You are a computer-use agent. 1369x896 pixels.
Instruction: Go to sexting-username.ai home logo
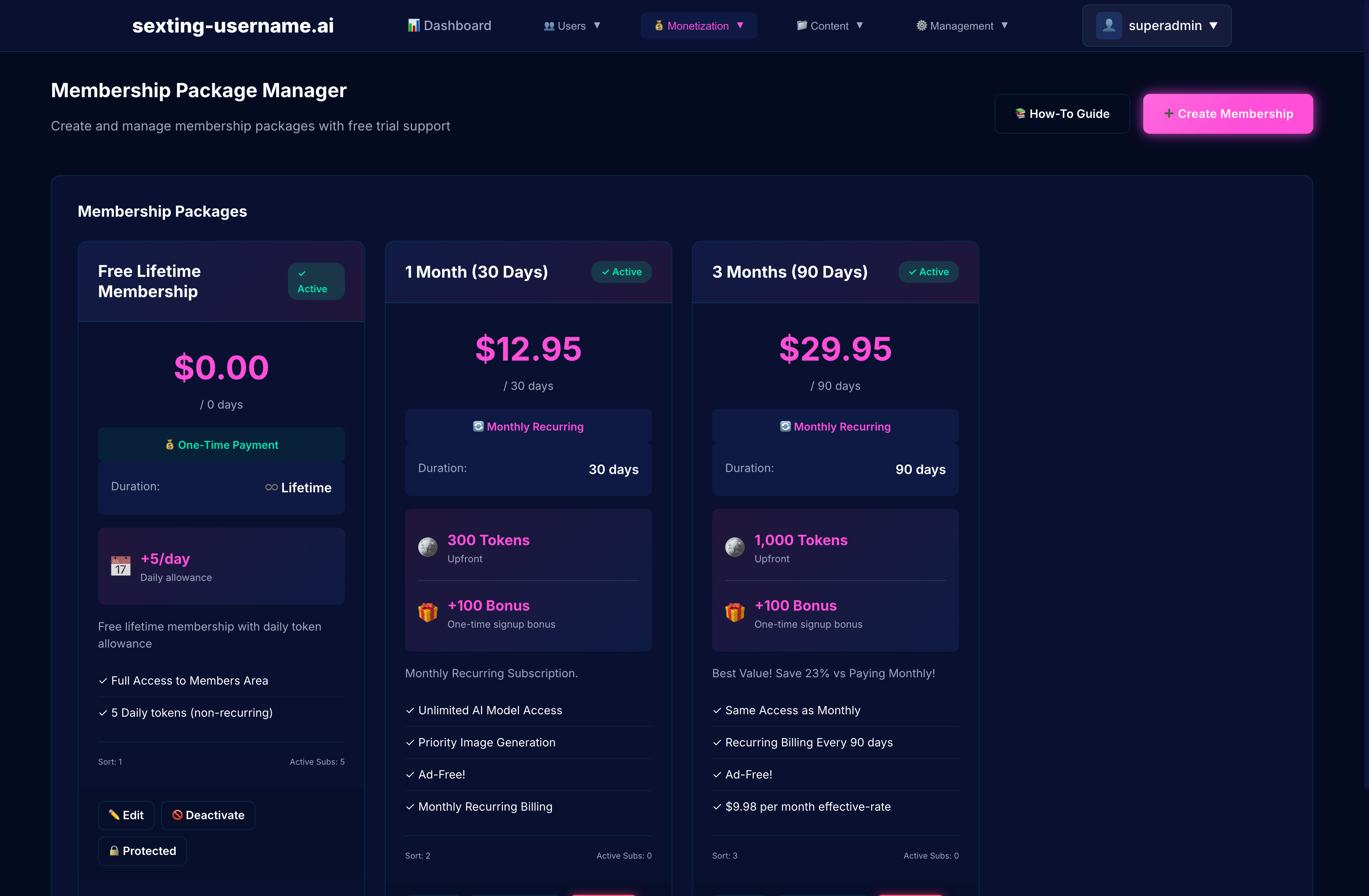(x=233, y=25)
